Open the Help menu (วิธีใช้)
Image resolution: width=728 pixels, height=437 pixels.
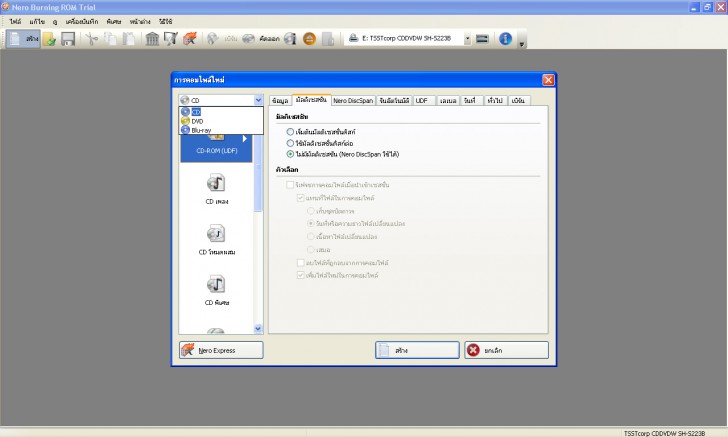(x=166, y=21)
